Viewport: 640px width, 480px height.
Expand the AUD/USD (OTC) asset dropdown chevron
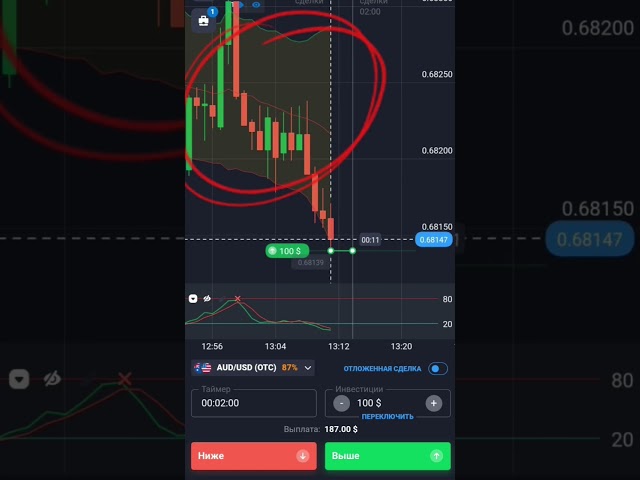click(x=308, y=368)
